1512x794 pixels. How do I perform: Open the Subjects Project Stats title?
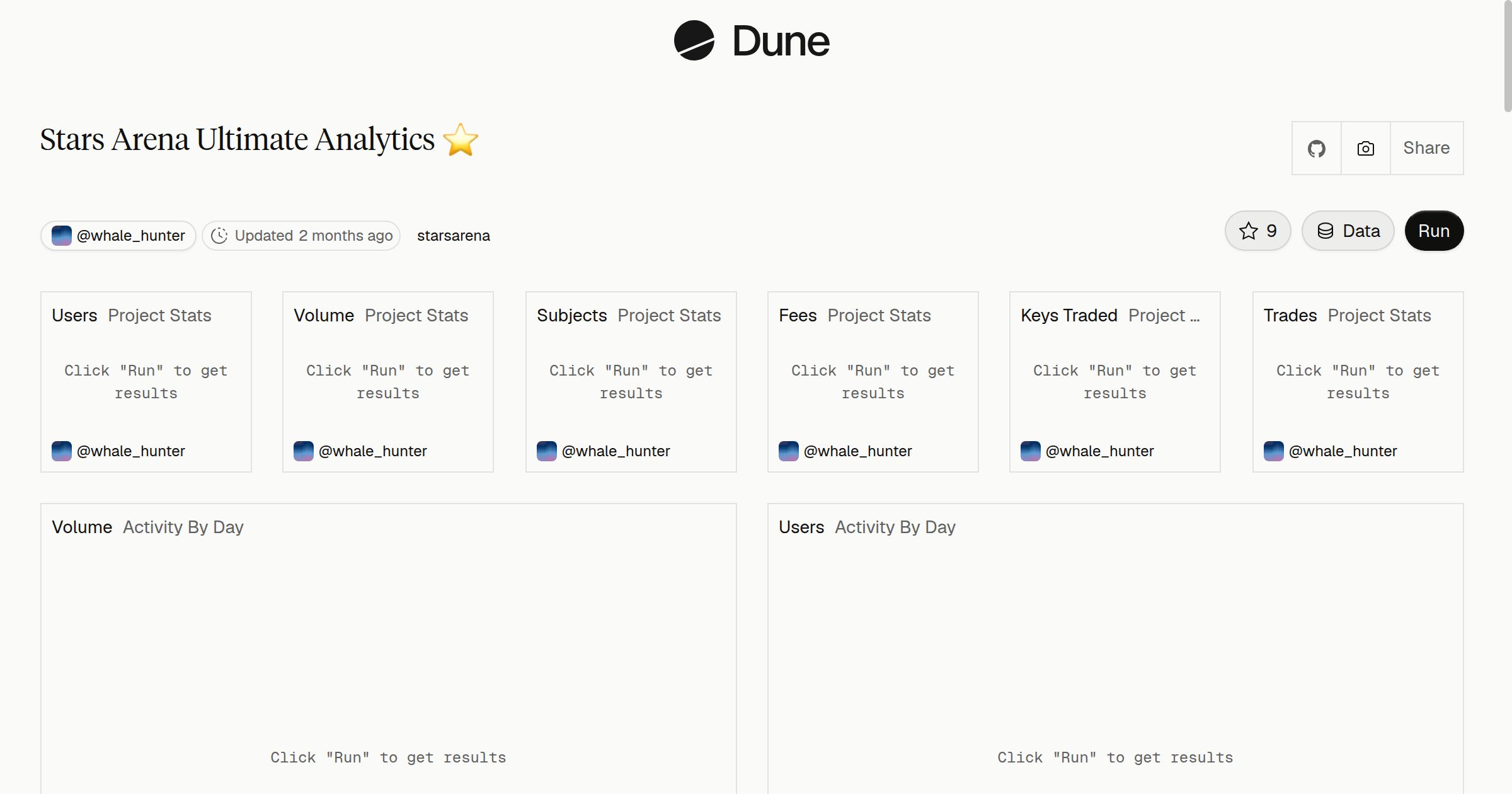pyautogui.click(x=629, y=315)
